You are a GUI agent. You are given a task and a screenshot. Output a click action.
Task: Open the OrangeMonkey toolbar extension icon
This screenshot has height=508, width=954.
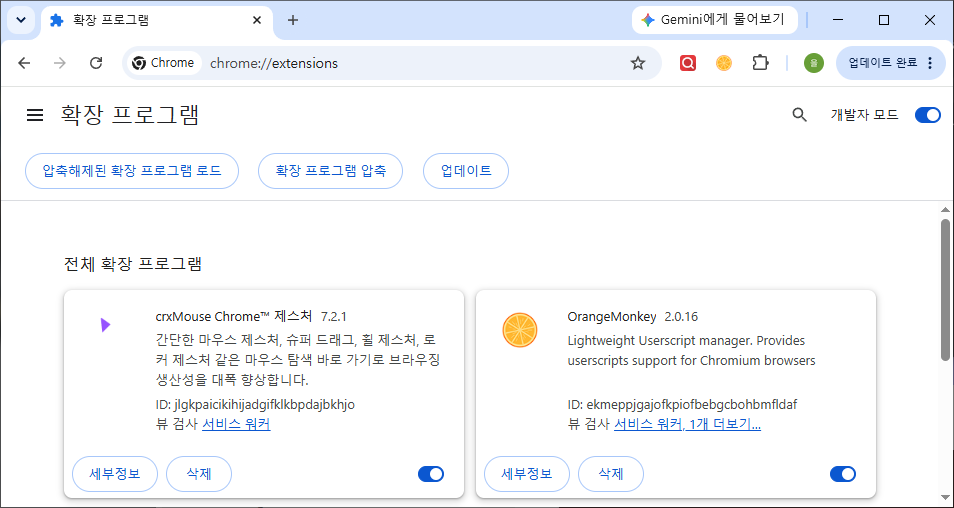pos(724,63)
